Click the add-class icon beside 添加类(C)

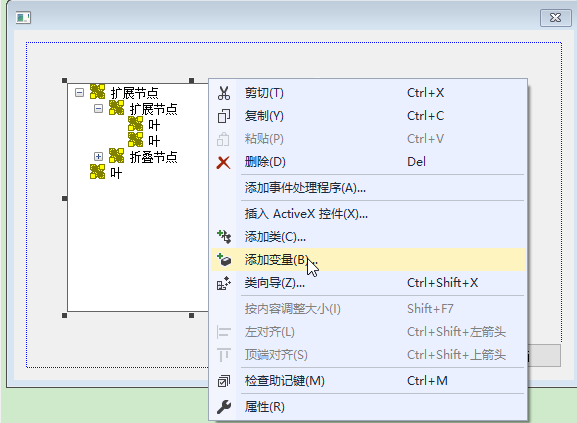(224, 237)
